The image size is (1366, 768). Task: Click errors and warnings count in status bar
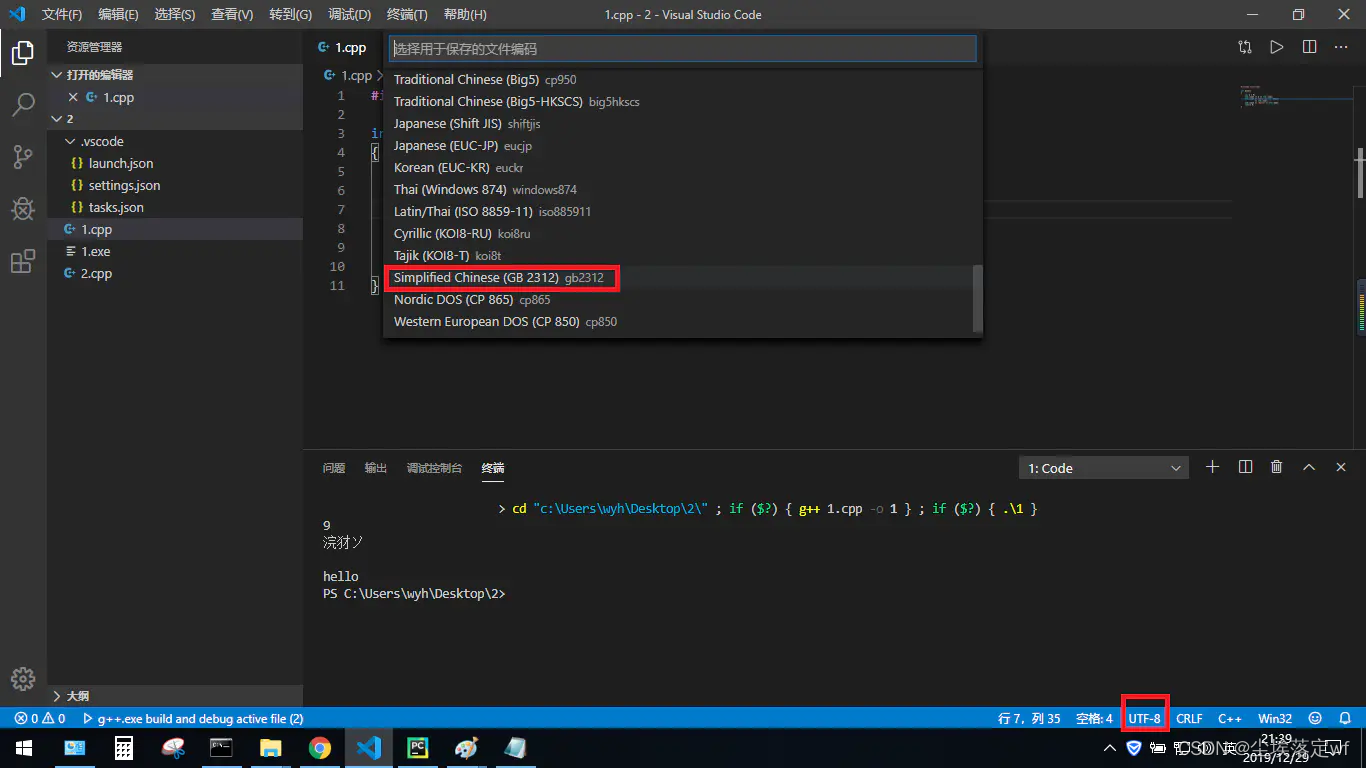[x=40, y=718]
